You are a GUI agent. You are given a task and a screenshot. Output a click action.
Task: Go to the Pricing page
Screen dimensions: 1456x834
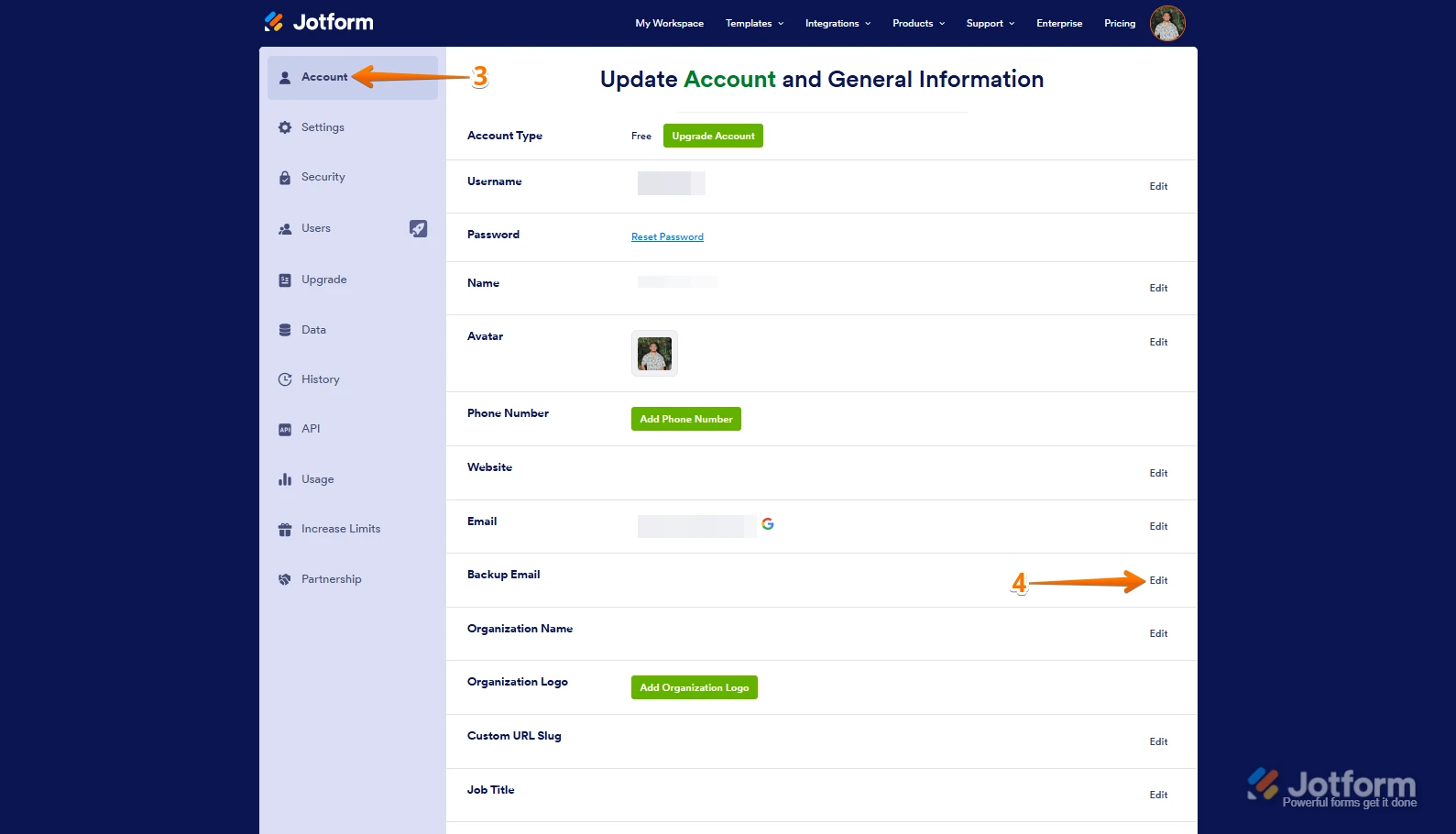point(1119,24)
